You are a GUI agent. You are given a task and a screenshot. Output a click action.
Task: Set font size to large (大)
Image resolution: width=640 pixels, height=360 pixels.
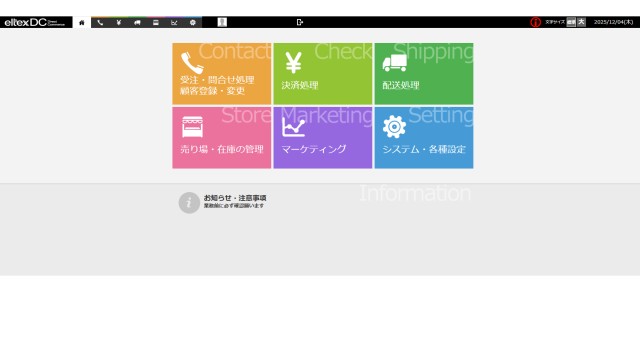pyautogui.click(x=581, y=22)
